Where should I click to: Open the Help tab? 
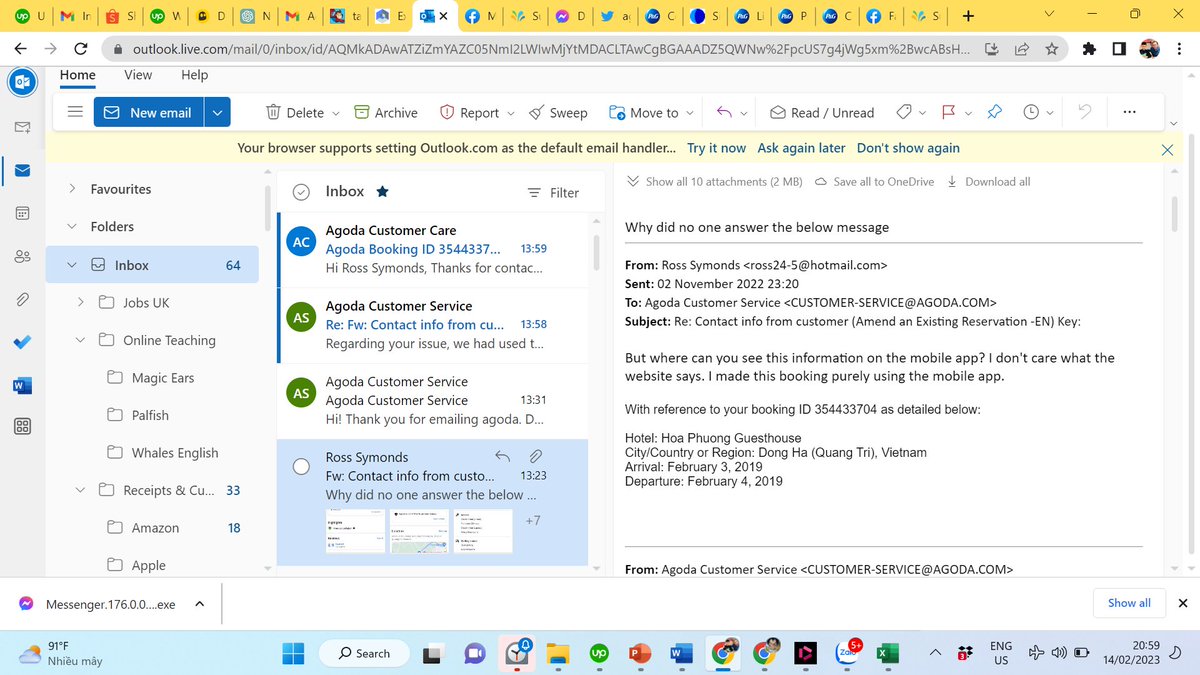(195, 75)
